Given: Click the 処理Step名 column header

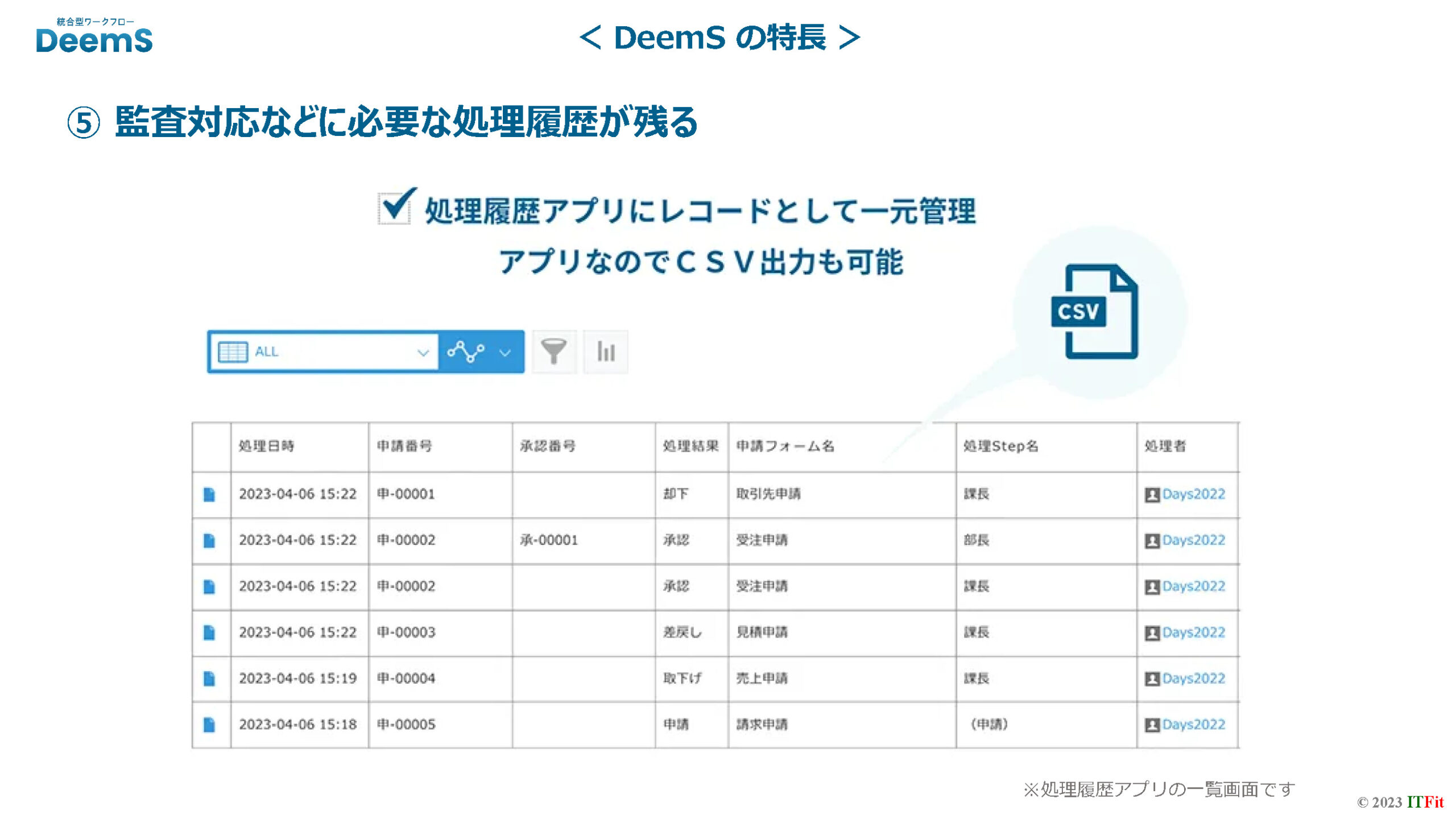Looking at the screenshot, I should pos(1000,446).
